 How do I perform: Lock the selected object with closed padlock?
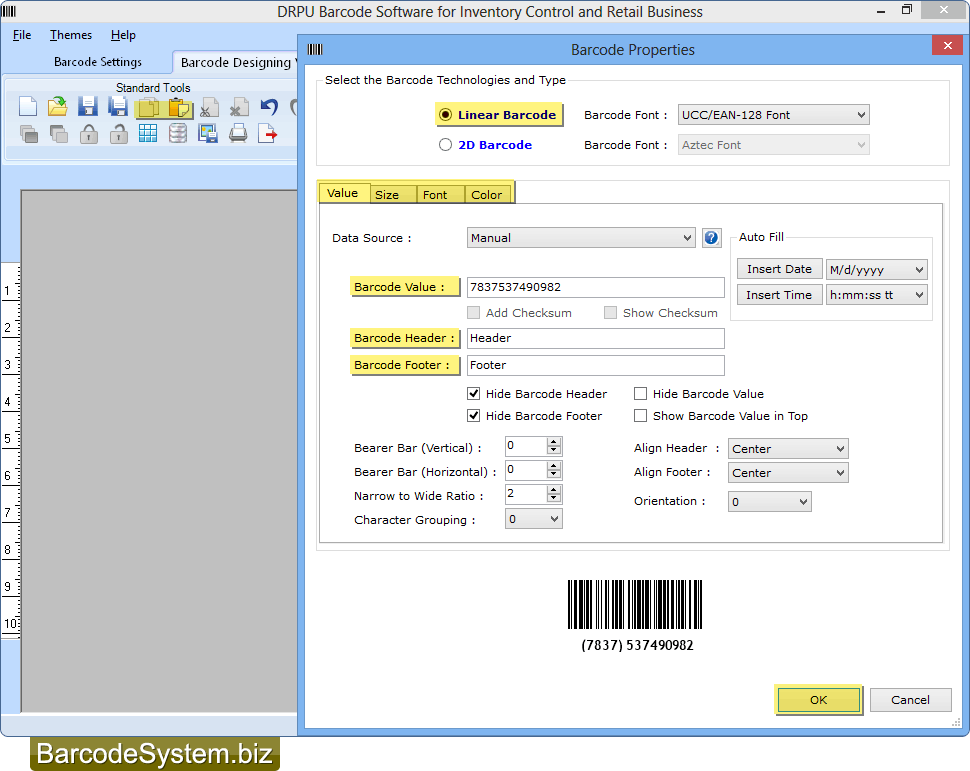[x=88, y=134]
